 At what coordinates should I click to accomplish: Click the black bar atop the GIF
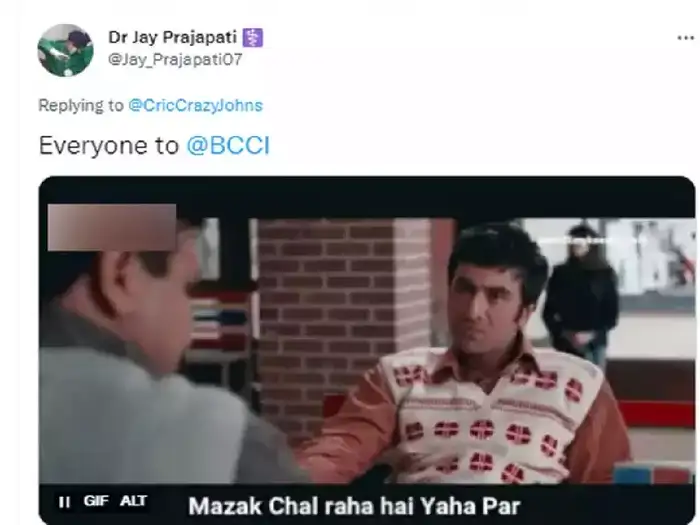(367, 196)
